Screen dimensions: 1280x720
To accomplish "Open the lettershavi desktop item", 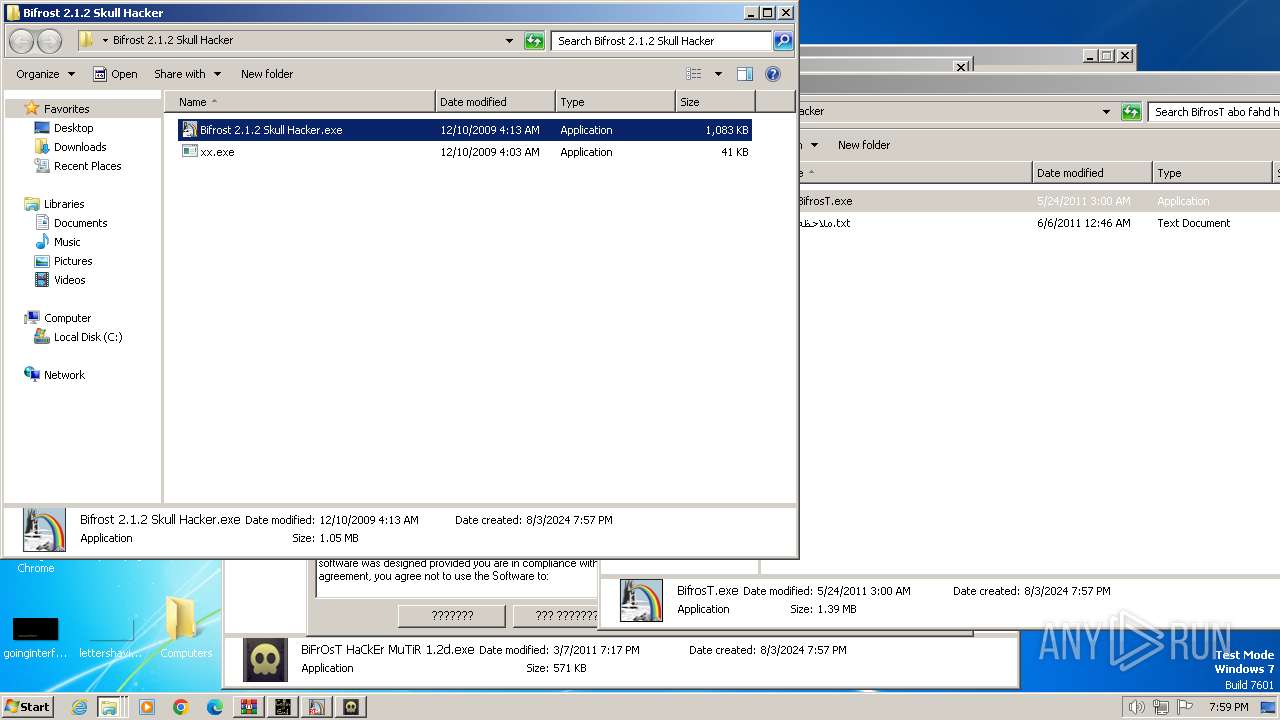I will coord(111,638).
